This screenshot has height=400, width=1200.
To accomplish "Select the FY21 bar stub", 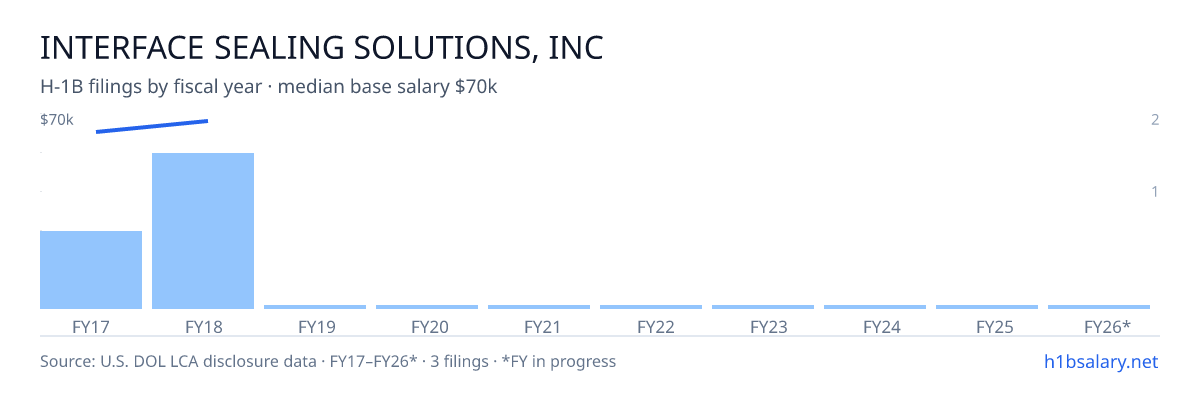I will coord(539,307).
